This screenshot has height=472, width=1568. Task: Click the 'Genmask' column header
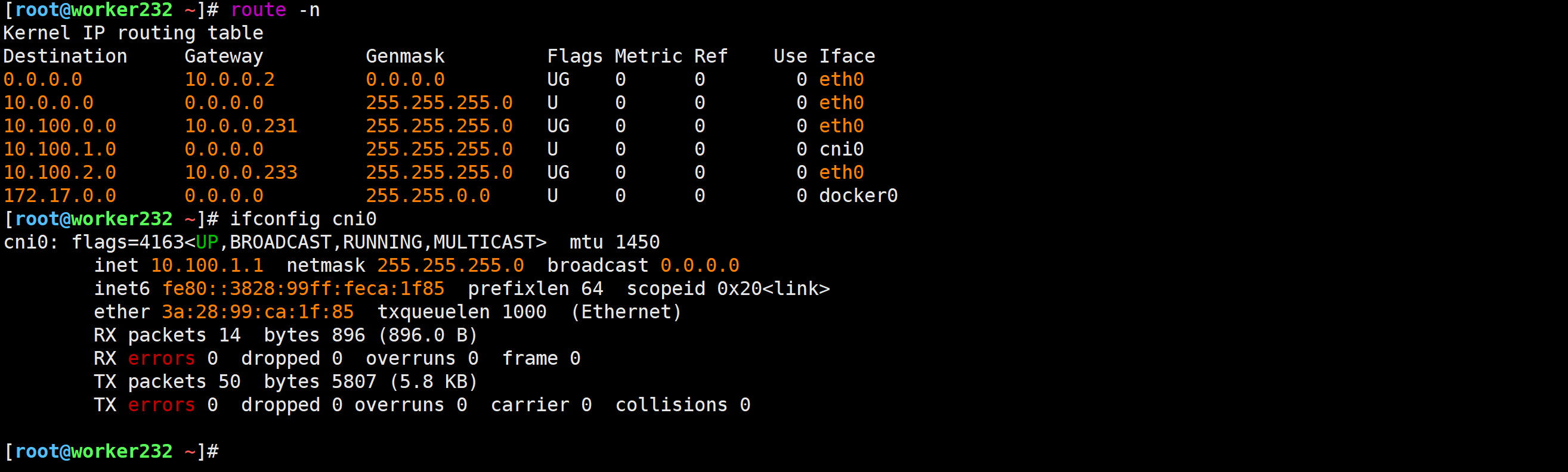coord(405,56)
